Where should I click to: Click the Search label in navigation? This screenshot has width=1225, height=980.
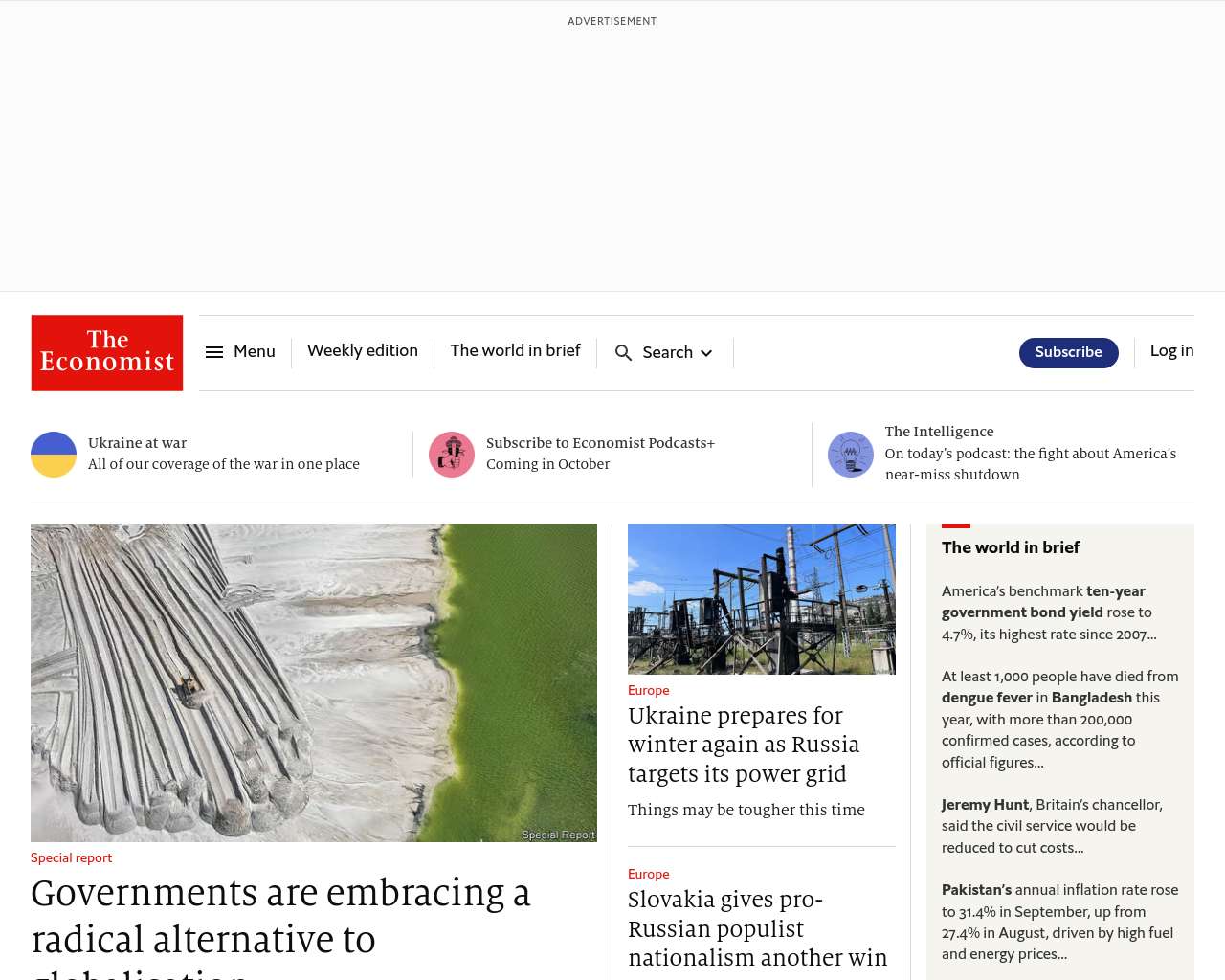coord(667,353)
